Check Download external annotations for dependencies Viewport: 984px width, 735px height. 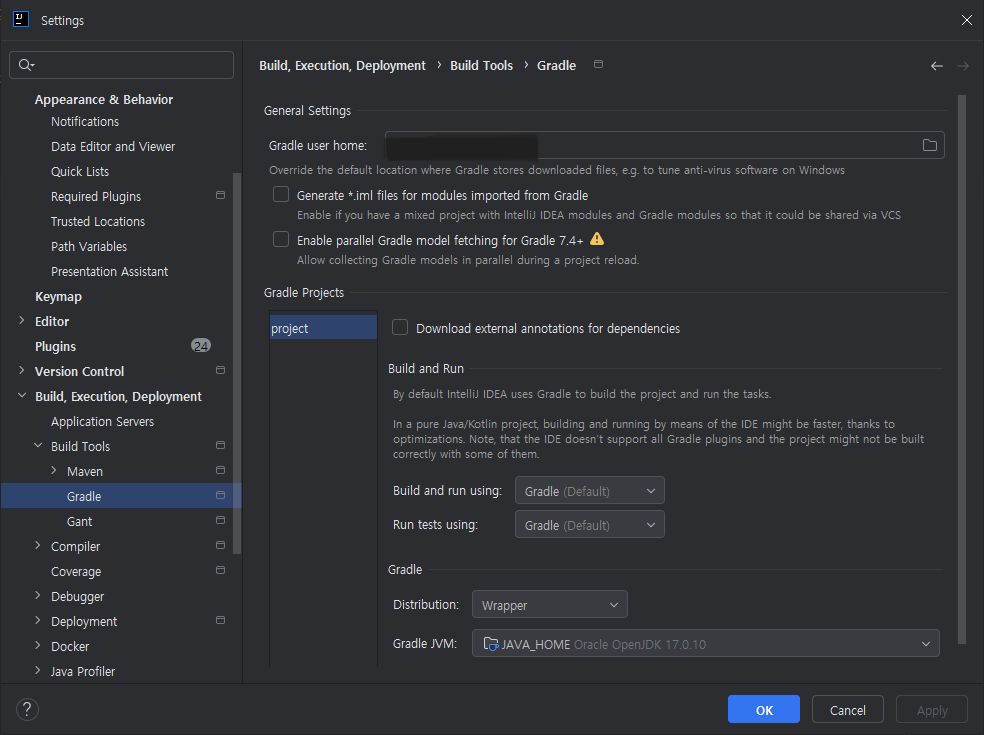(x=400, y=328)
